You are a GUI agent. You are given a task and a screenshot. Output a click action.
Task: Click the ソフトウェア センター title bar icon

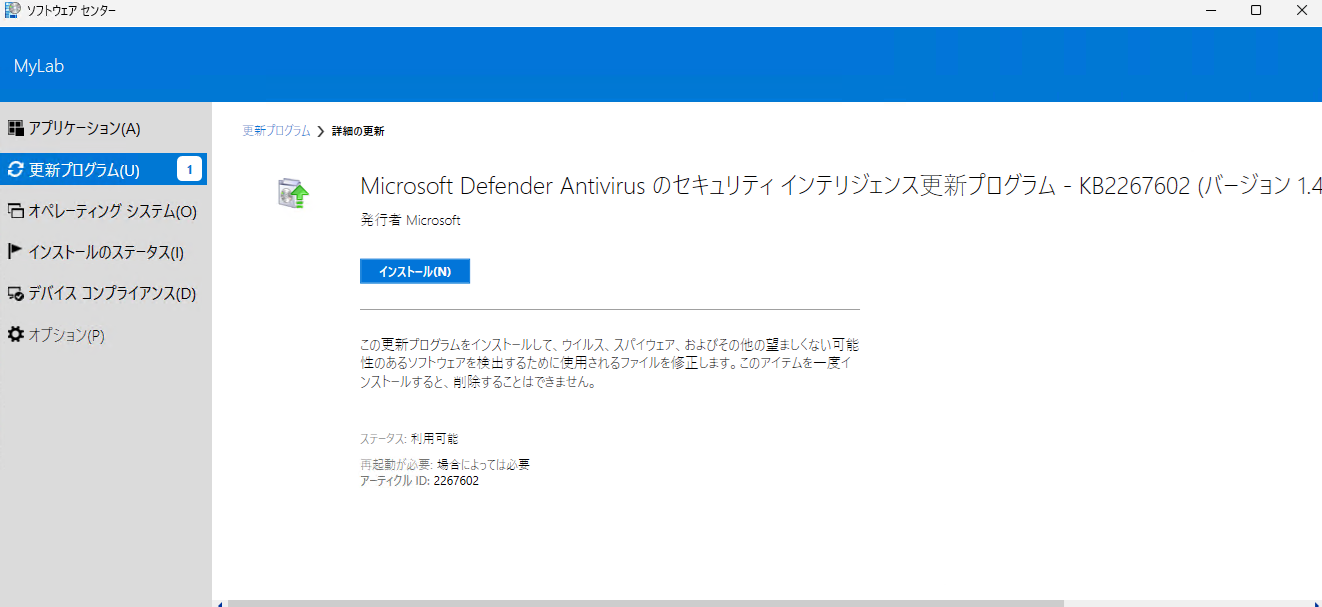pos(12,10)
